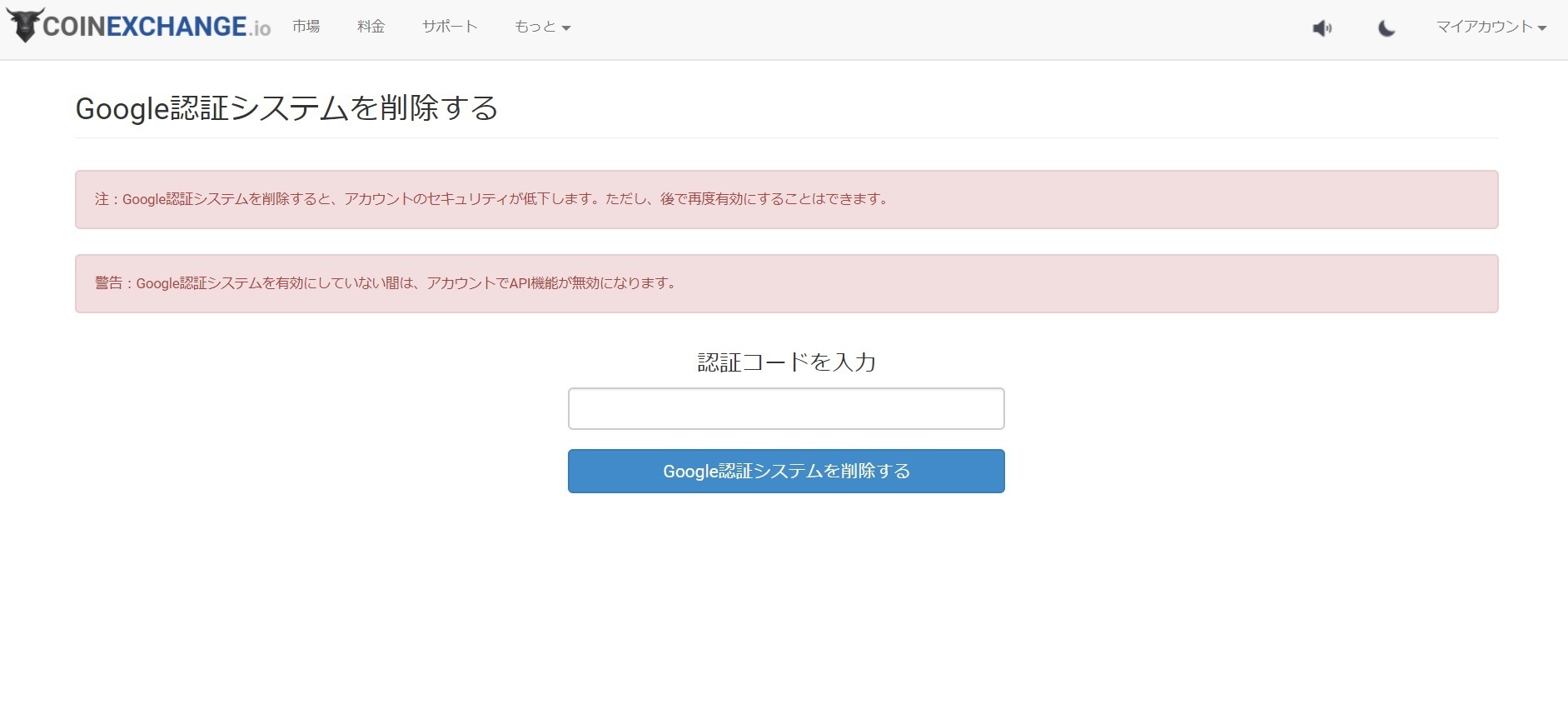Viewport: 1568px width, 724px height.
Task: Focus the 認証コード input field
Action: click(x=786, y=408)
